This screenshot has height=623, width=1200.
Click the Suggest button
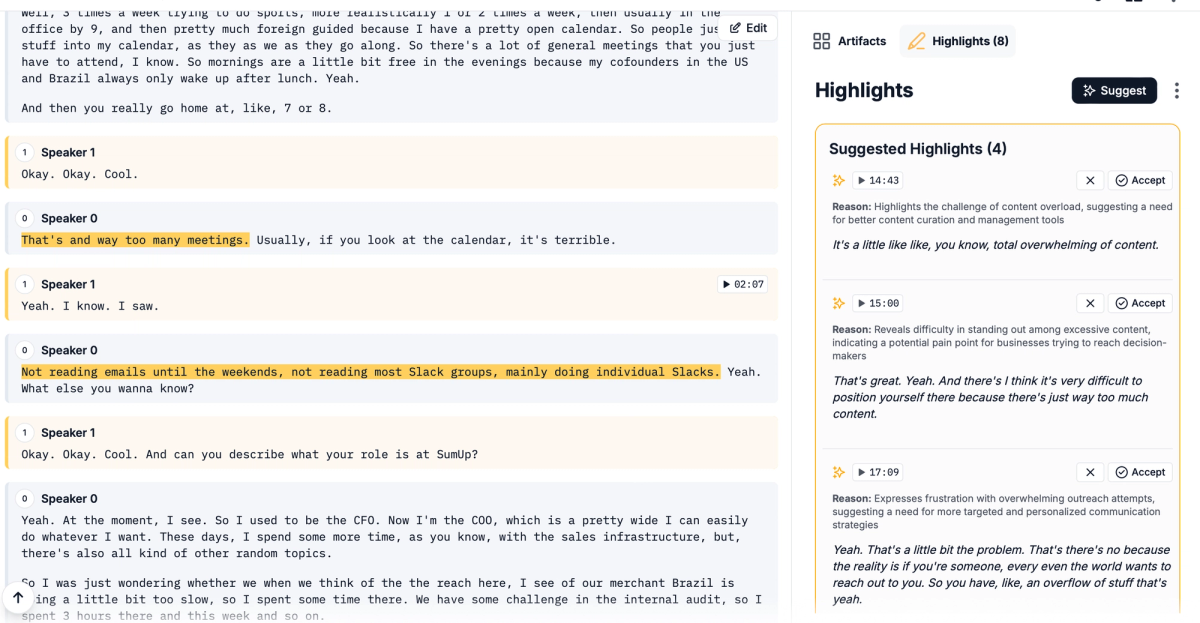1114,90
